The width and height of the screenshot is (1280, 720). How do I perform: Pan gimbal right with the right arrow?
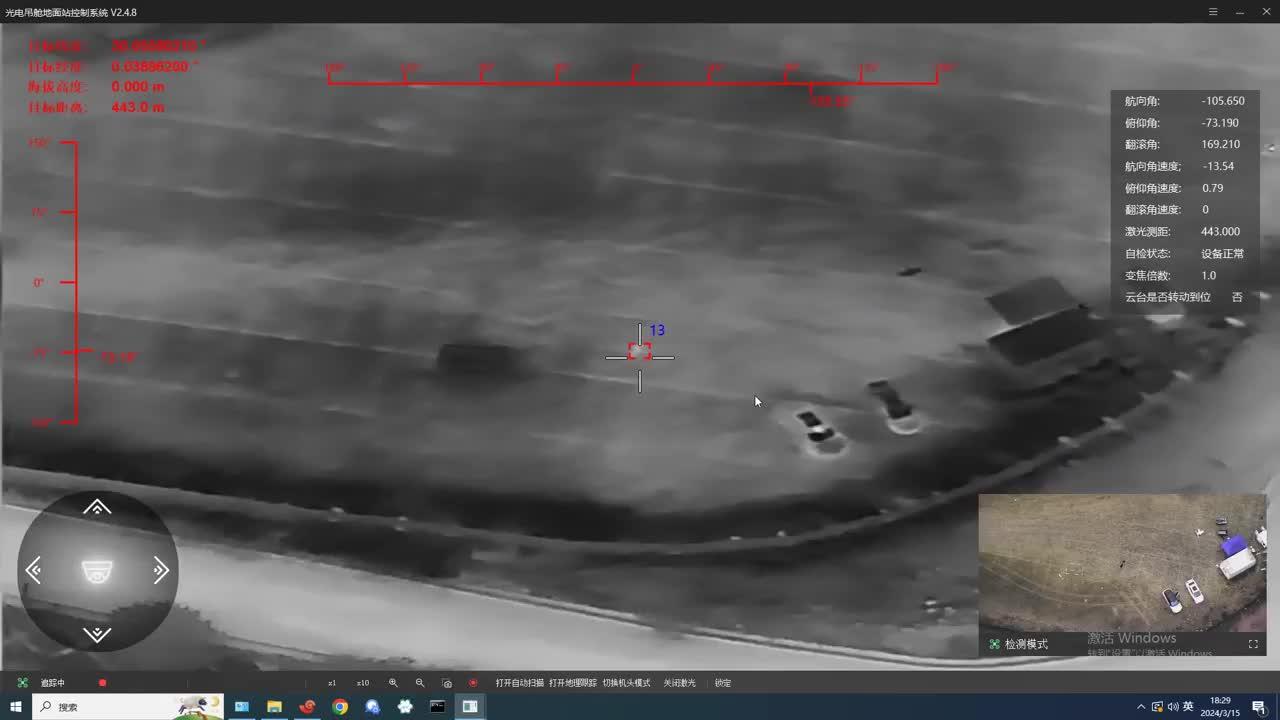click(161, 571)
